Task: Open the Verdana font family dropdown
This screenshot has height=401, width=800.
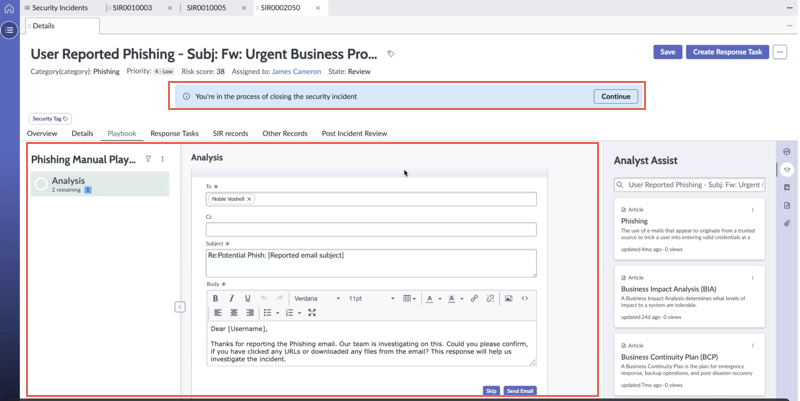Action: click(x=317, y=298)
